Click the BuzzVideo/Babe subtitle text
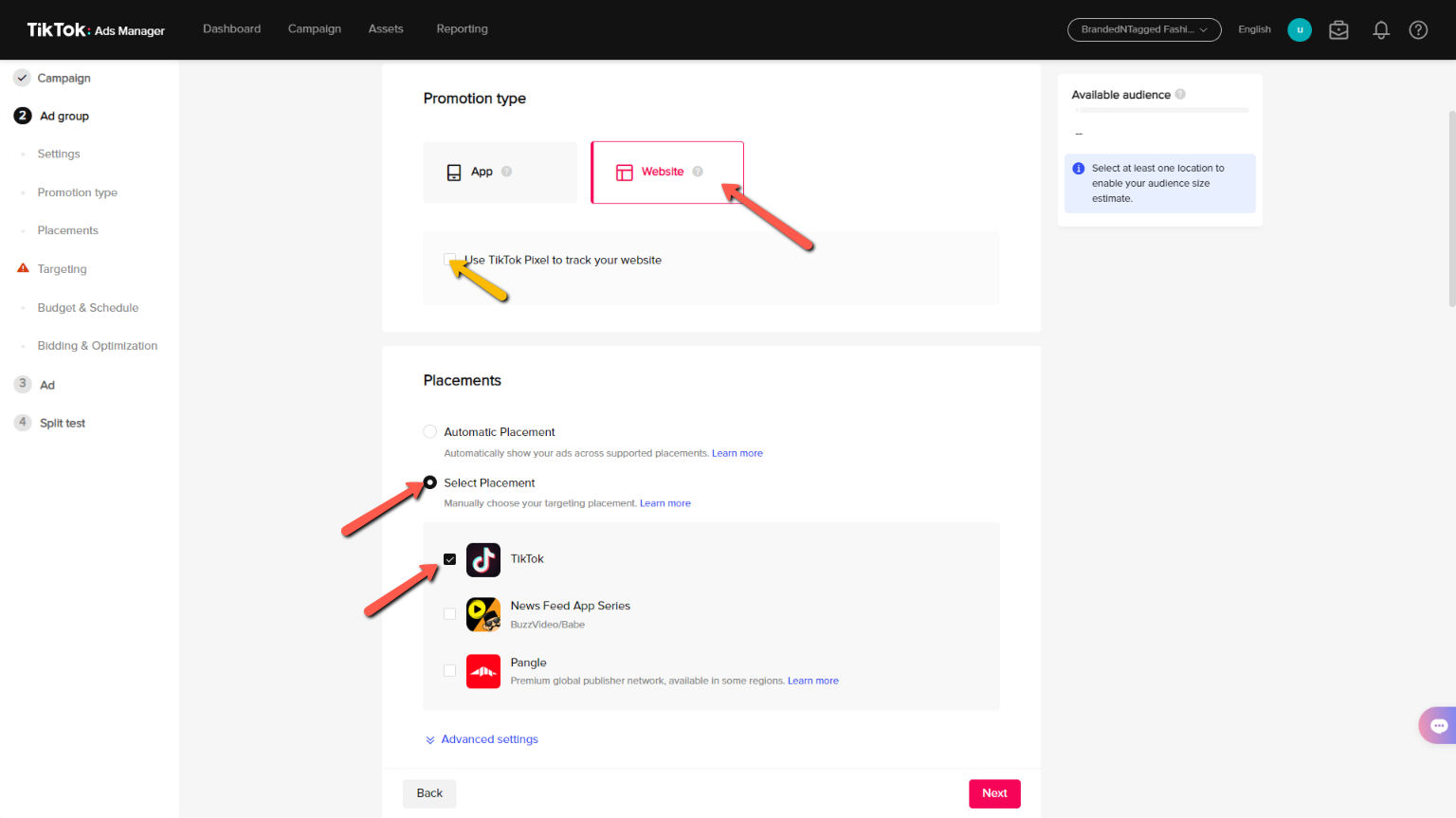This screenshot has height=818, width=1456. [x=548, y=625]
